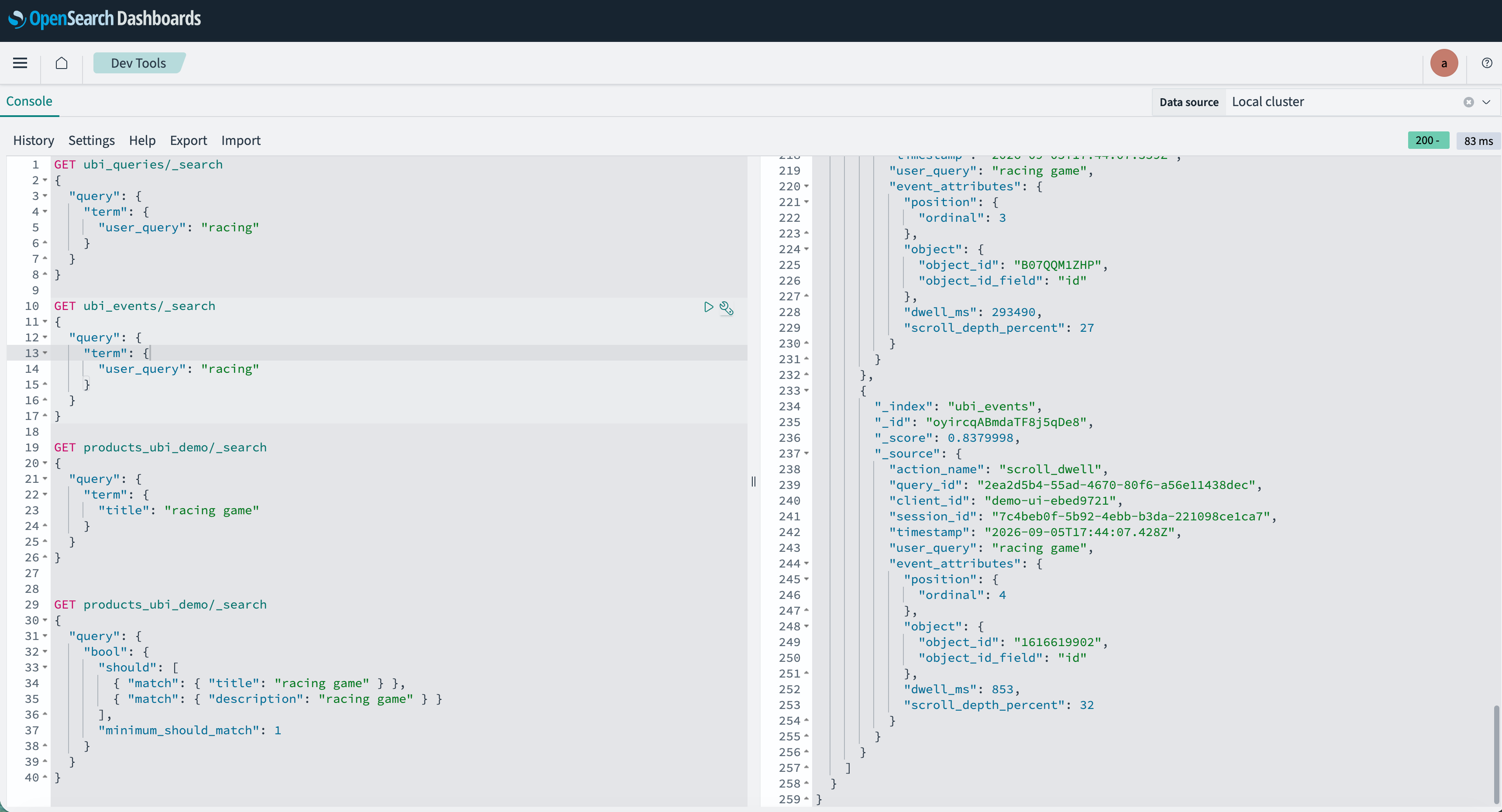Click '"minimum_should_match": 1' line
Image resolution: width=1502 pixels, height=812 pixels.
pyautogui.click(x=189, y=730)
